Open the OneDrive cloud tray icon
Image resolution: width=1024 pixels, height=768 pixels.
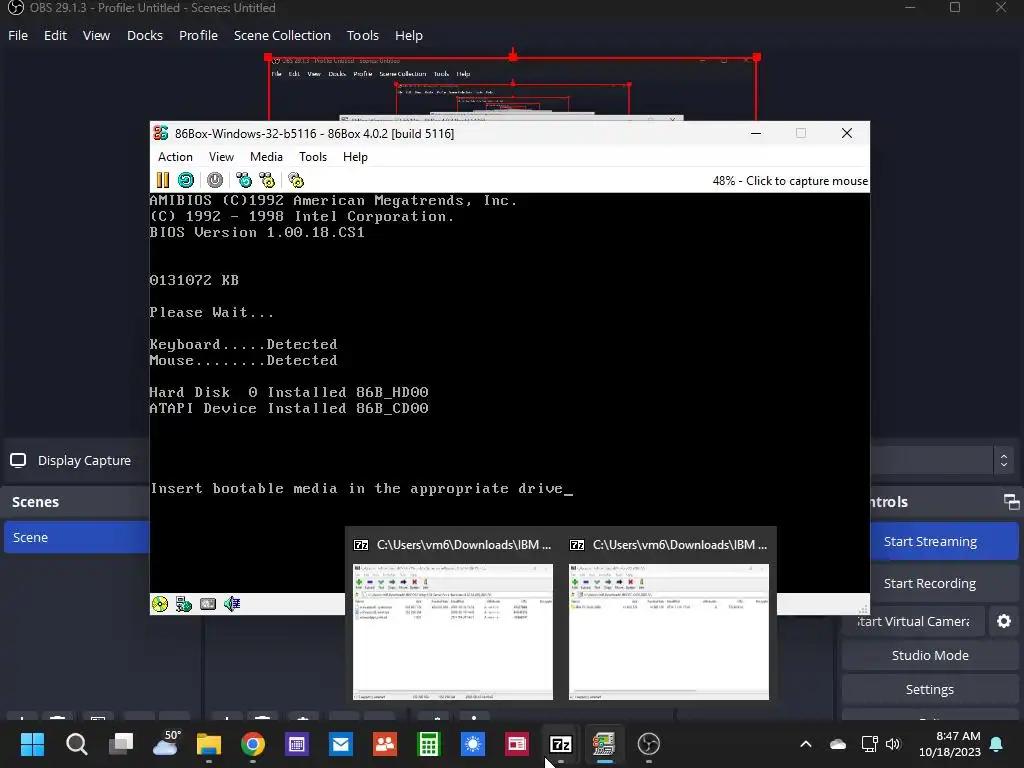click(838, 744)
